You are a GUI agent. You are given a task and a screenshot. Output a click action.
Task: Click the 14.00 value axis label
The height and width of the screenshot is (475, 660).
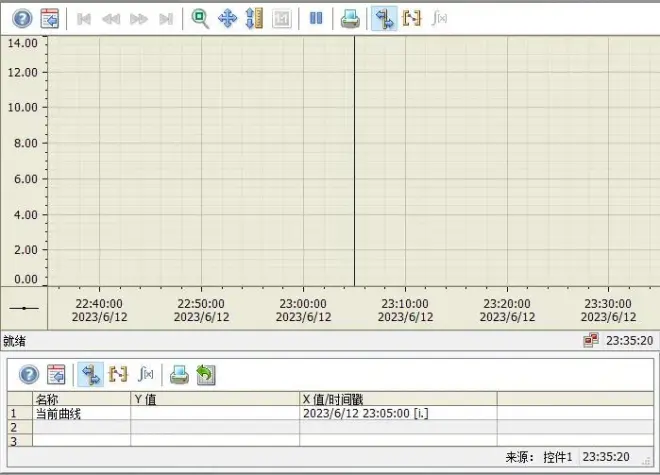23,43
